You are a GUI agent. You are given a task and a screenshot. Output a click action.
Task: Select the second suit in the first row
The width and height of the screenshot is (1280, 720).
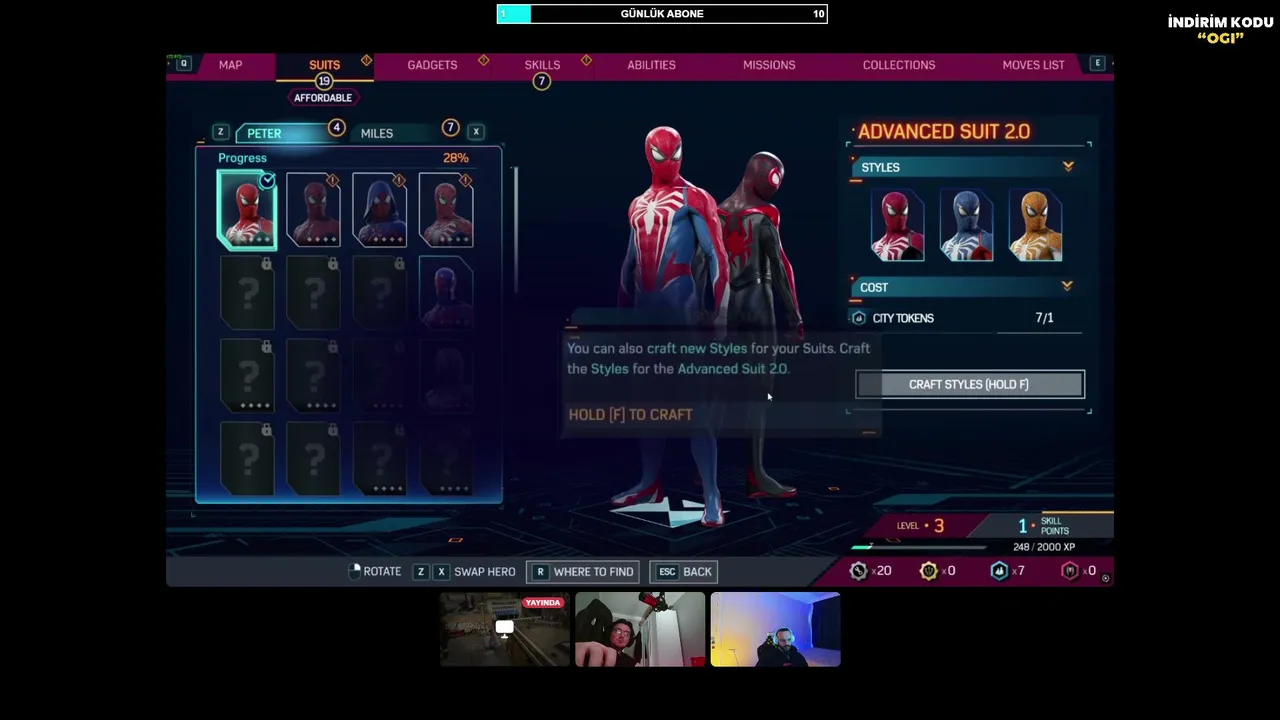(313, 209)
